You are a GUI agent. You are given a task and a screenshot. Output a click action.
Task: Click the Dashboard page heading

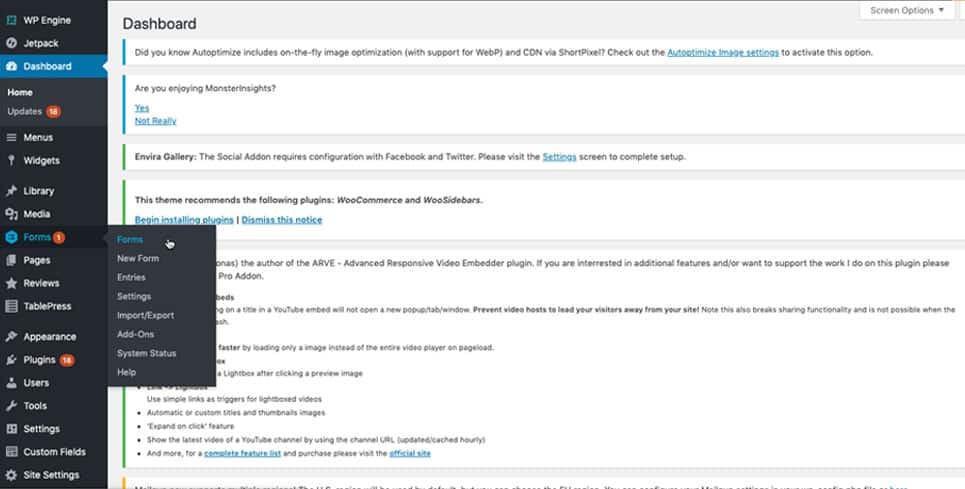coord(159,24)
